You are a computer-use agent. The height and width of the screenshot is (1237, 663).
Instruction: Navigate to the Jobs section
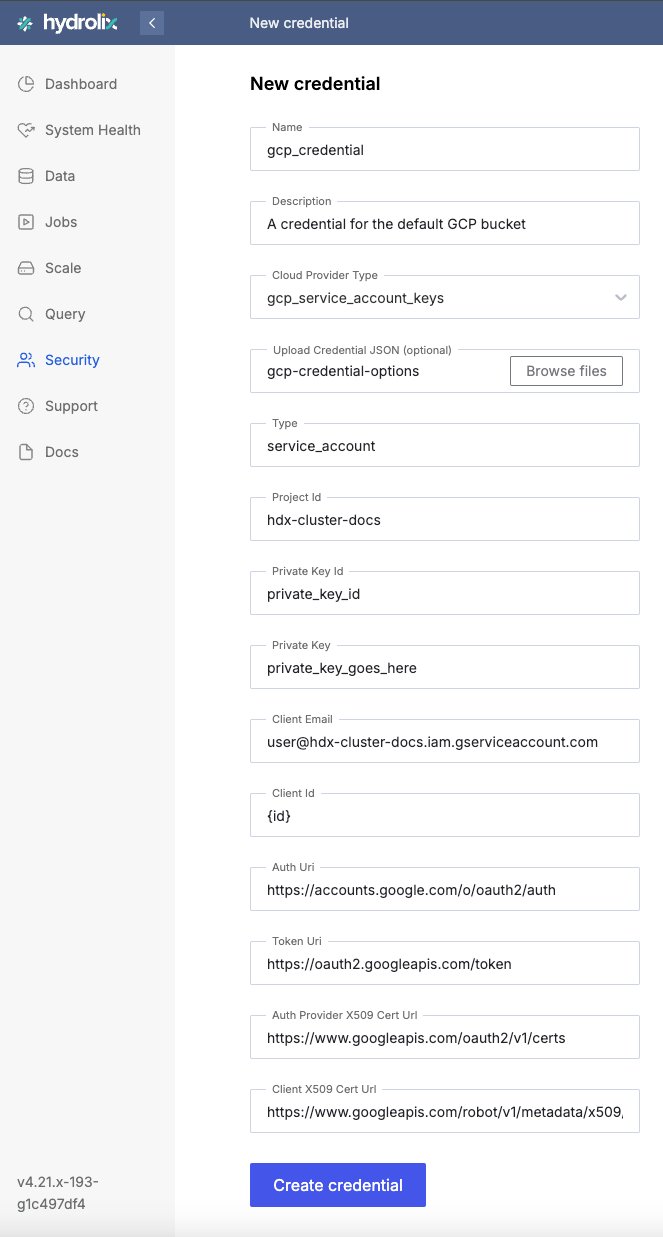click(x=62, y=222)
